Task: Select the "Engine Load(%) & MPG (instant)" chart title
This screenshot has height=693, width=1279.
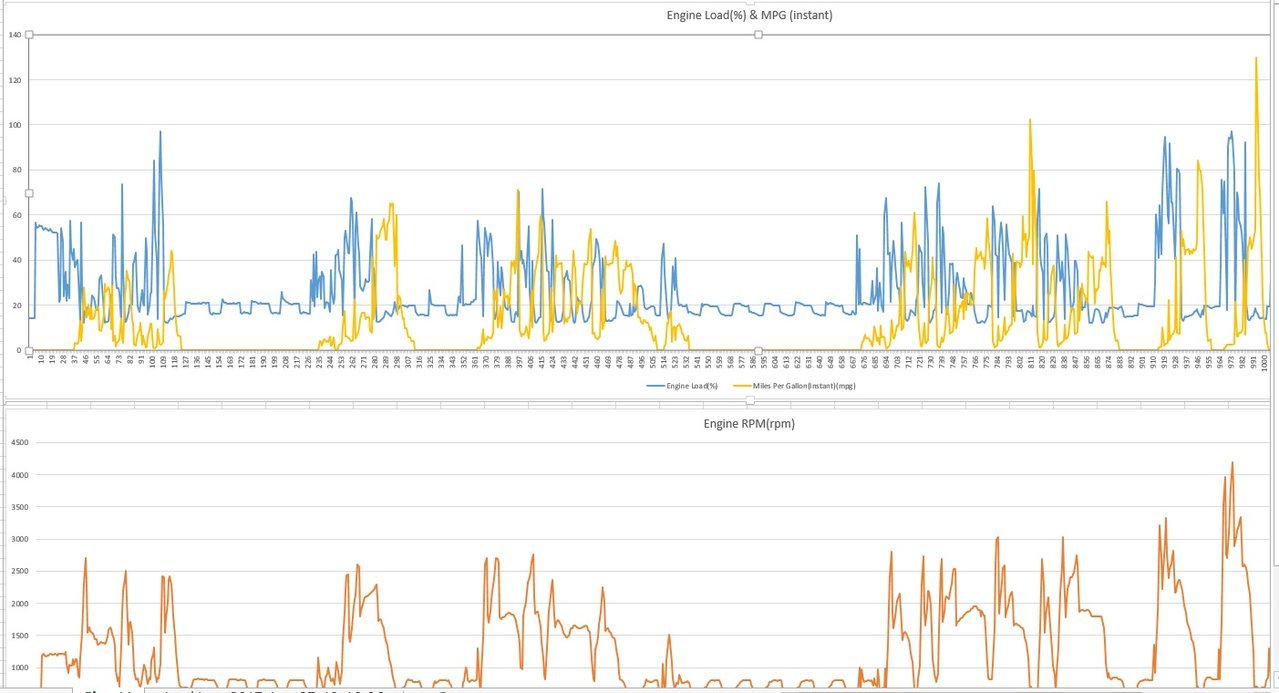Action: point(750,15)
